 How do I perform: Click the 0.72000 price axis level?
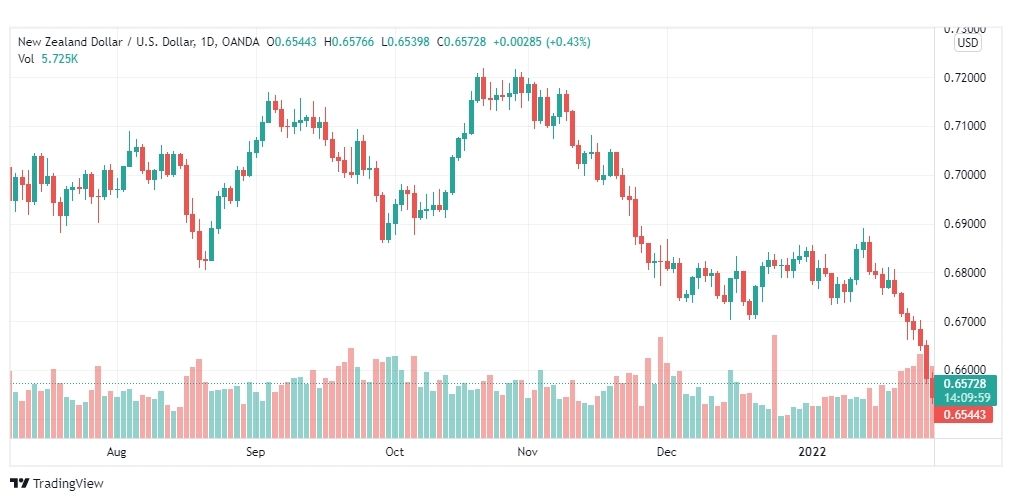[966, 77]
